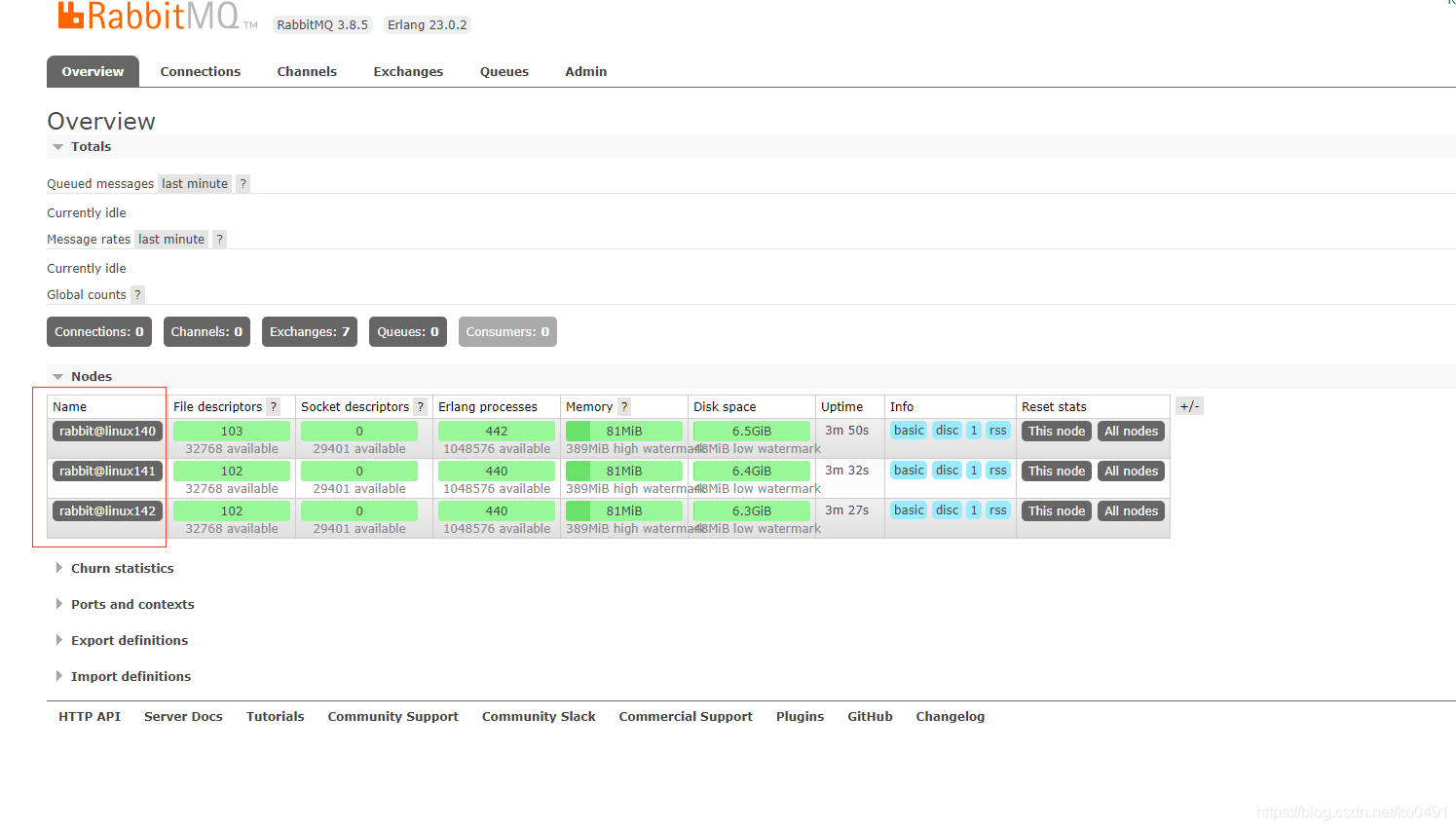Open the Queues tab
This screenshot has width=1456, height=830.
click(x=504, y=71)
